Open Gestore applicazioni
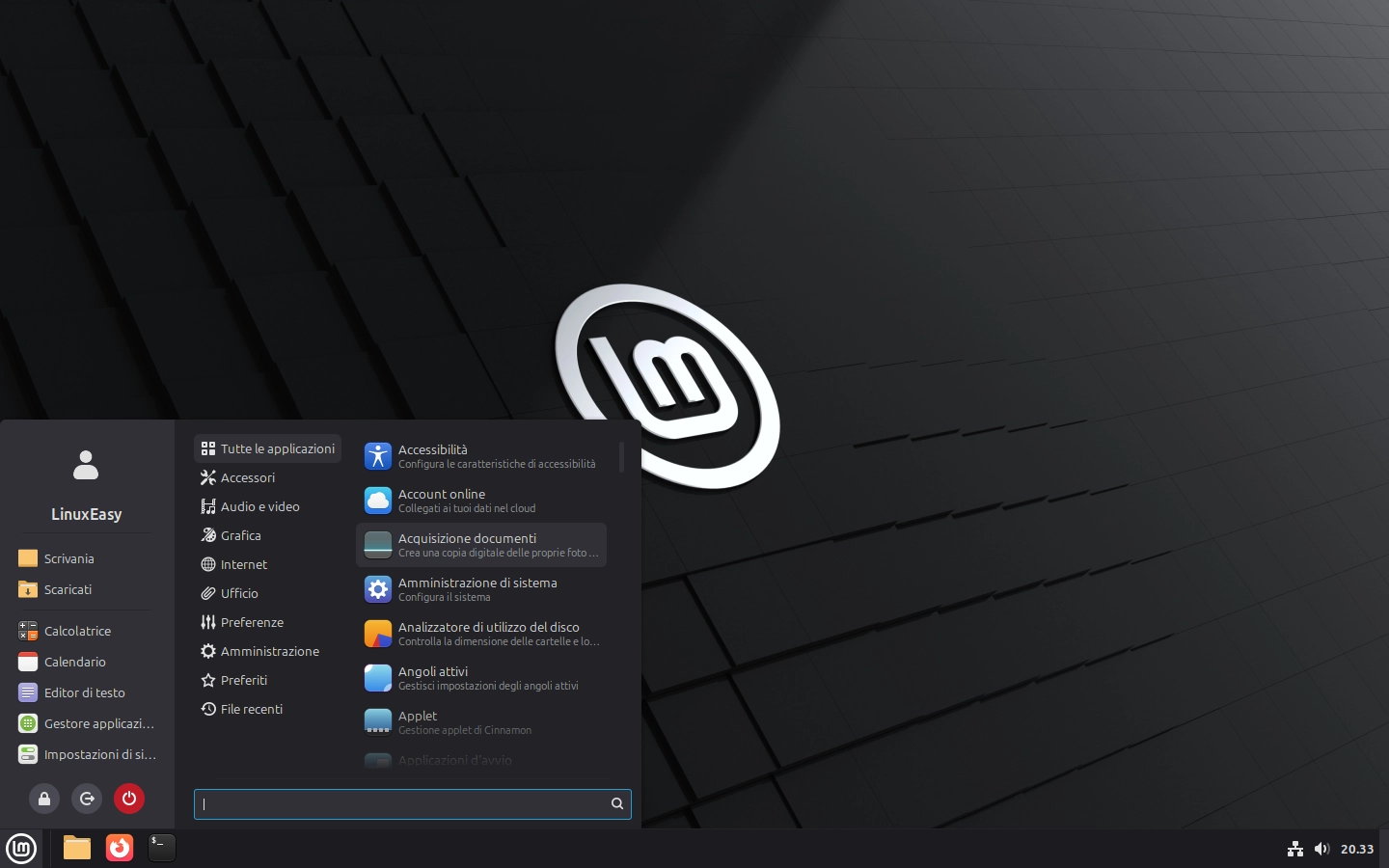This screenshot has height=868, width=1389. coord(86,723)
